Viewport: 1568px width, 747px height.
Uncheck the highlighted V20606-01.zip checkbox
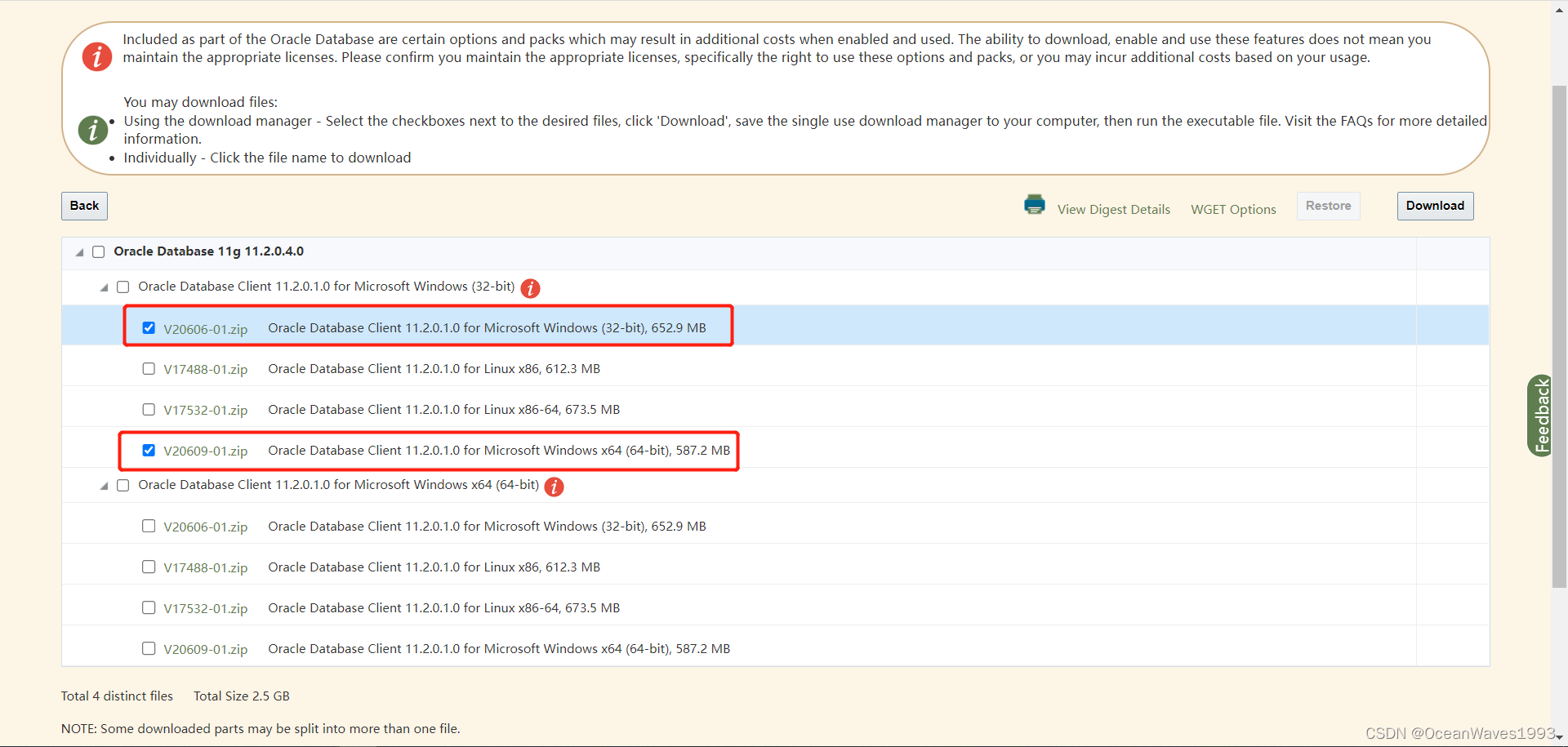tap(149, 327)
